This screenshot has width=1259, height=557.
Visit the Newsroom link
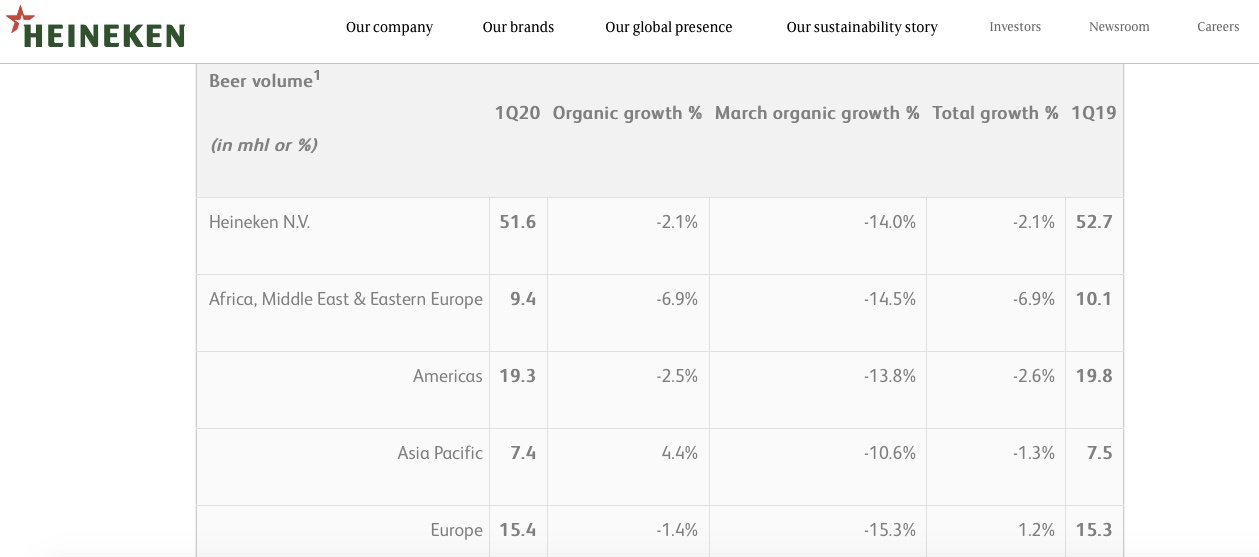[1119, 27]
